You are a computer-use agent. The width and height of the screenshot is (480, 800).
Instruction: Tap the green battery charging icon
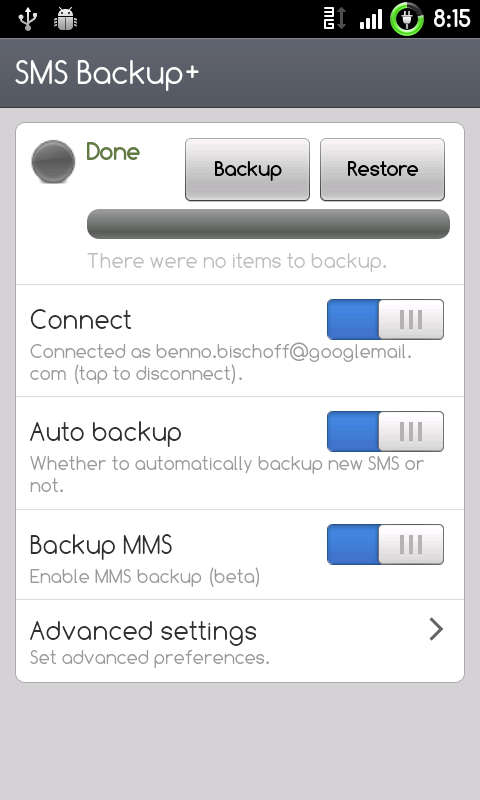coord(407,19)
